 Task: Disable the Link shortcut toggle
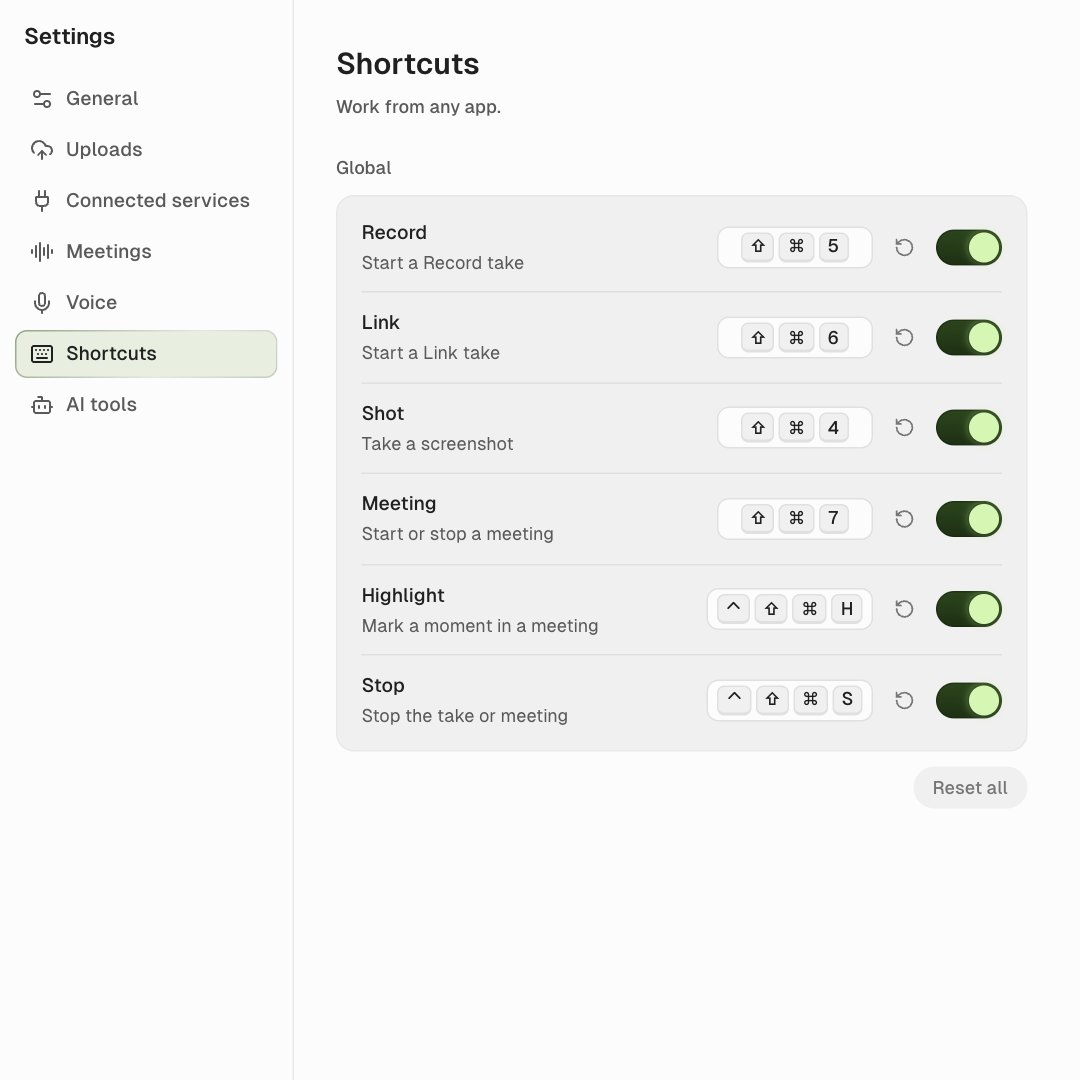pos(968,338)
